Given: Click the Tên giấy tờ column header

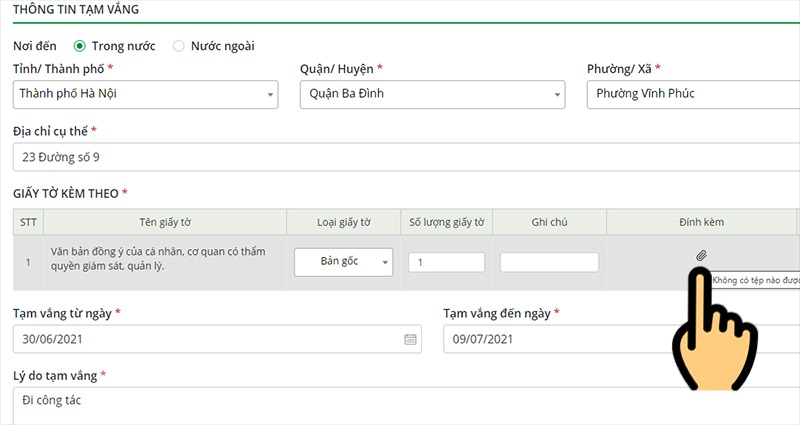Looking at the screenshot, I should (x=165, y=222).
